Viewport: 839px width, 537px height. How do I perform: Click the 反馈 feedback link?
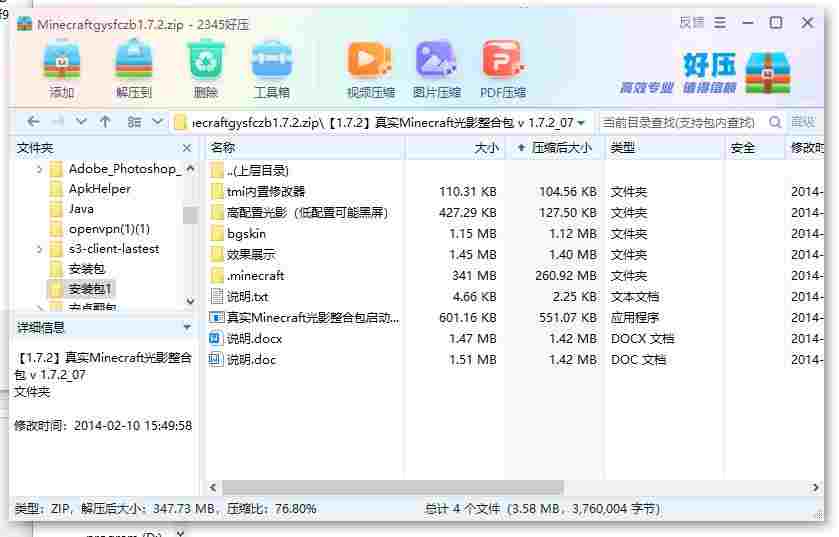pos(691,23)
